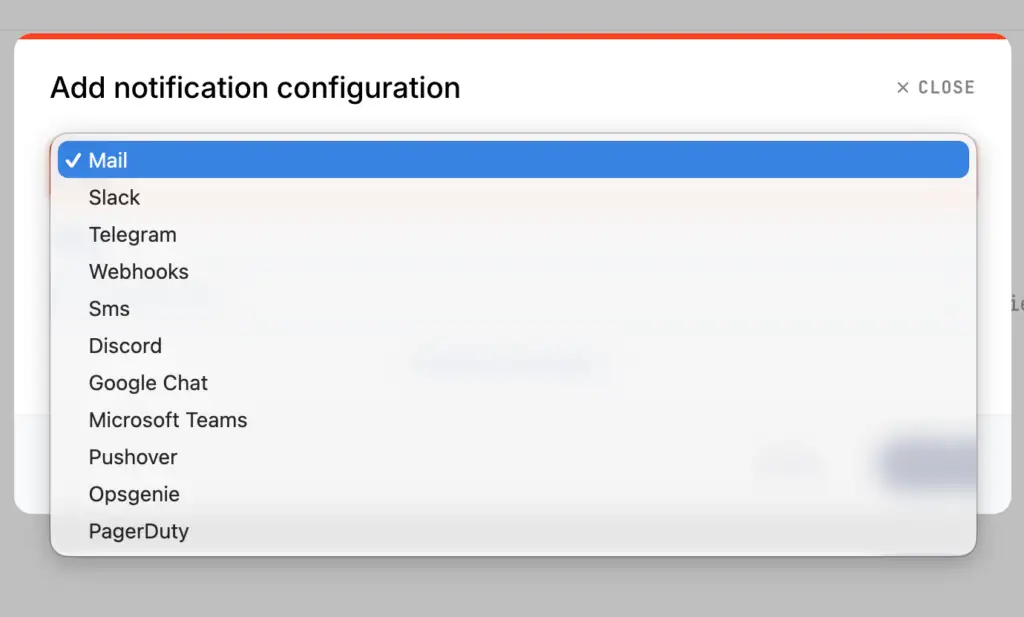
Task: Click the red bar at the top of the modal
Action: point(512,34)
